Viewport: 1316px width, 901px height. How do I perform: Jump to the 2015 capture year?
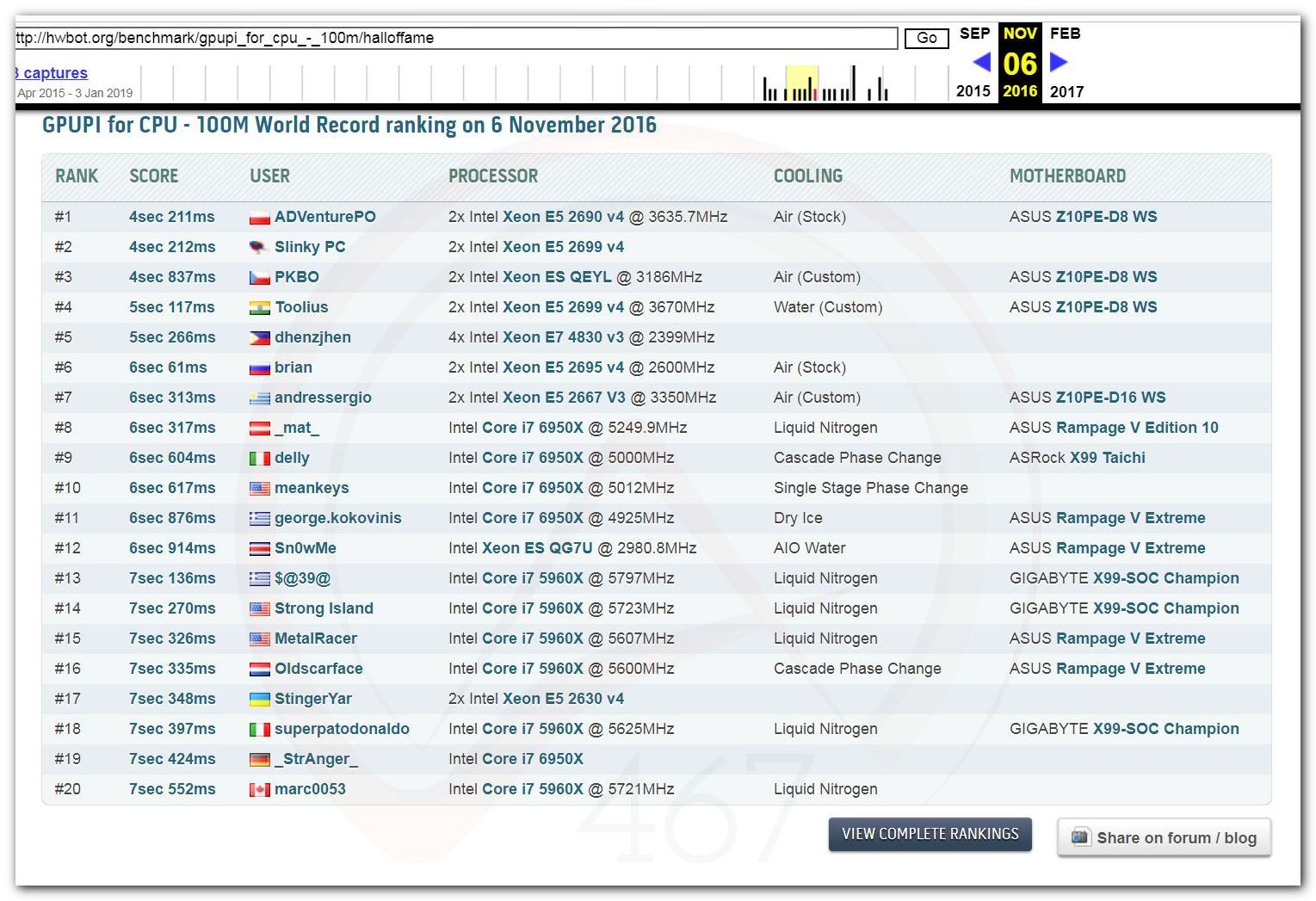coord(973,91)
